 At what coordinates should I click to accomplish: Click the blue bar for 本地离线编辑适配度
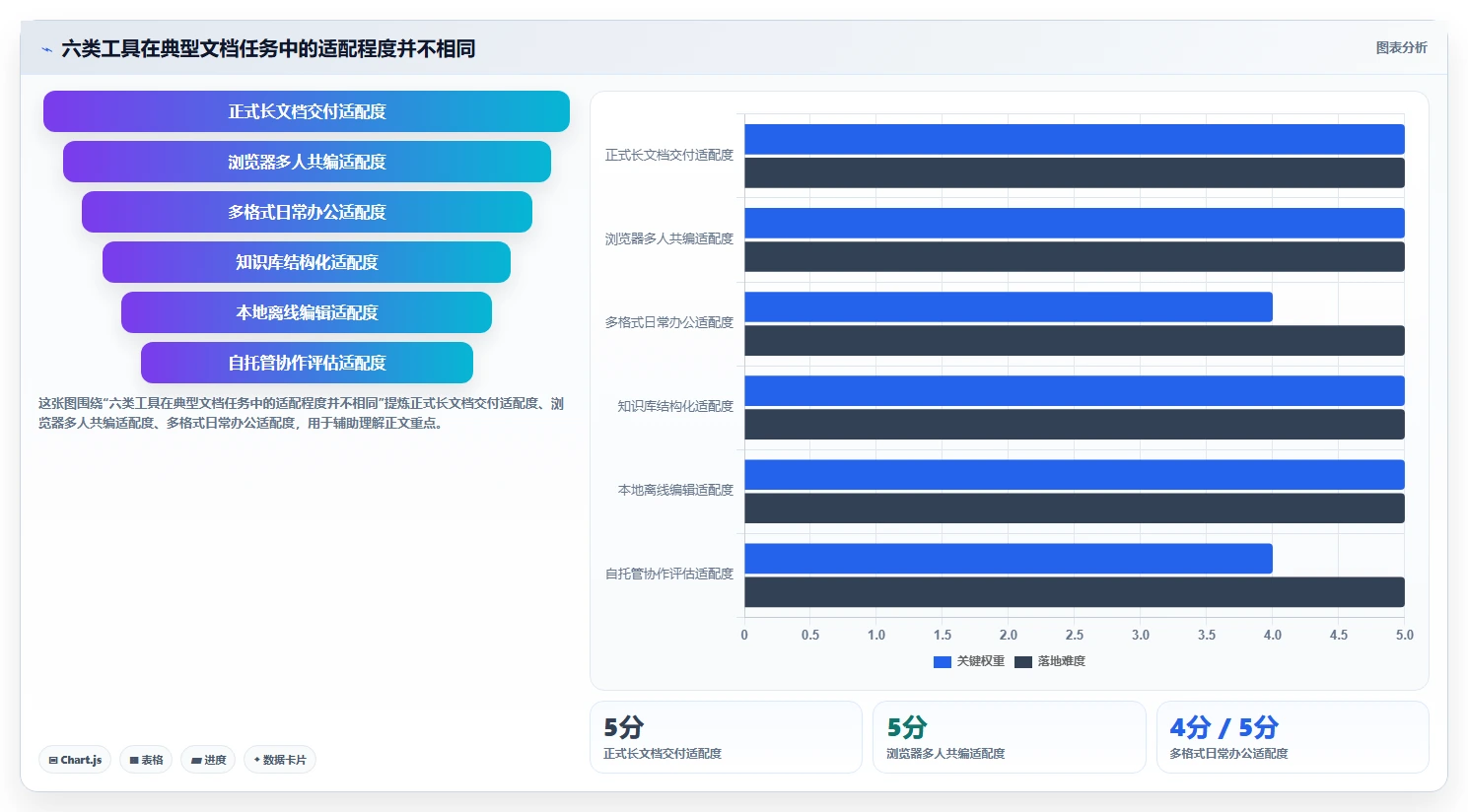click(x=1075, y=474)
